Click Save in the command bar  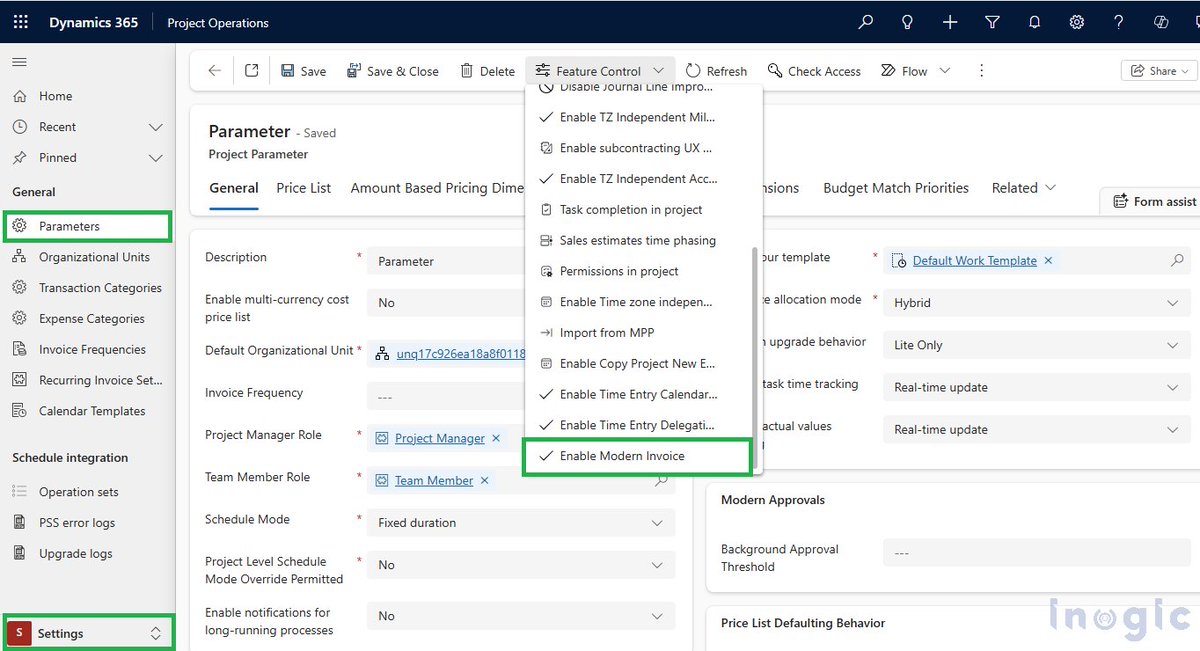[304, 71]
